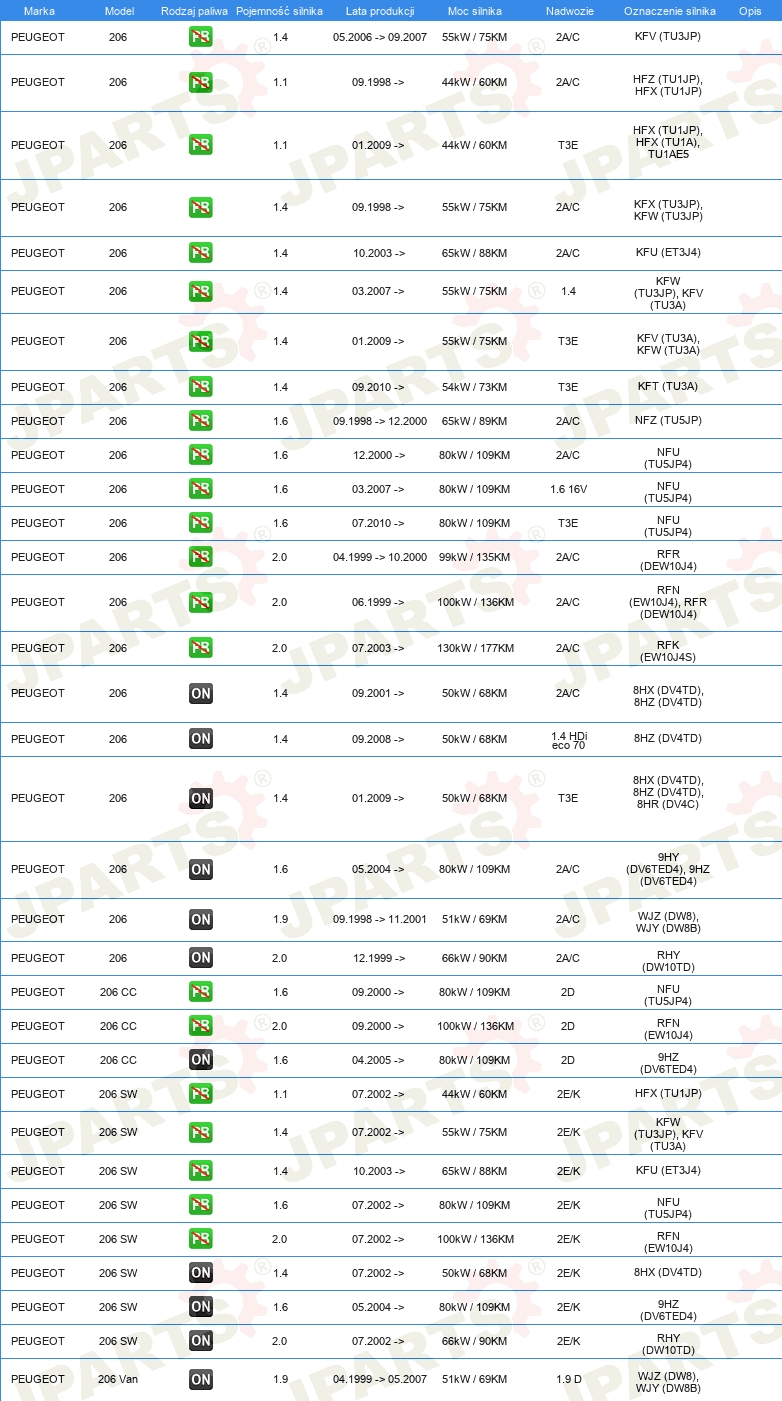Select the 09.1998 -> 12.2000 production date cell
The image size is (782, 1401).
pyautogui.click(x=380, y=421)
